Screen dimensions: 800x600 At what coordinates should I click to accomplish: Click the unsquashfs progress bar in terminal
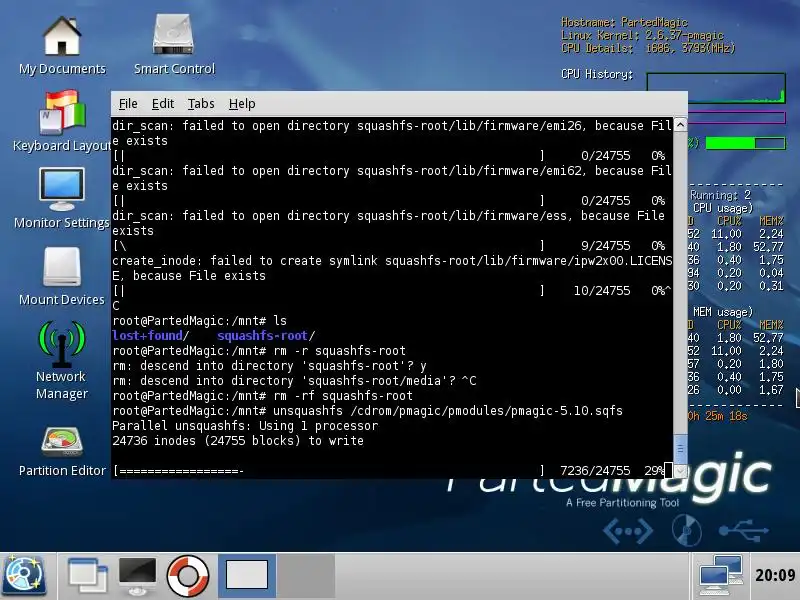pyautogui.click(x=329, y=471)
